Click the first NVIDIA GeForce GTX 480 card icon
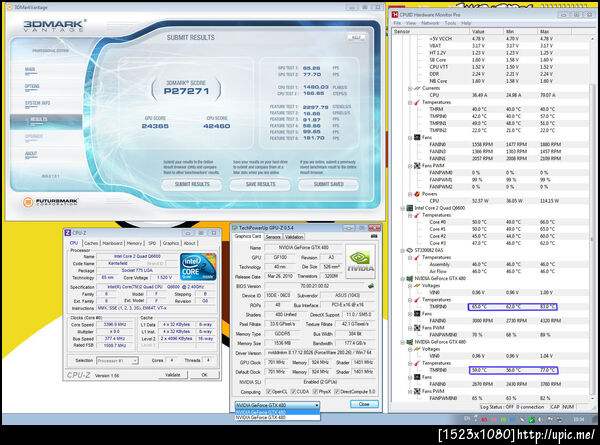600x445 pixels. tap(409, 279)
